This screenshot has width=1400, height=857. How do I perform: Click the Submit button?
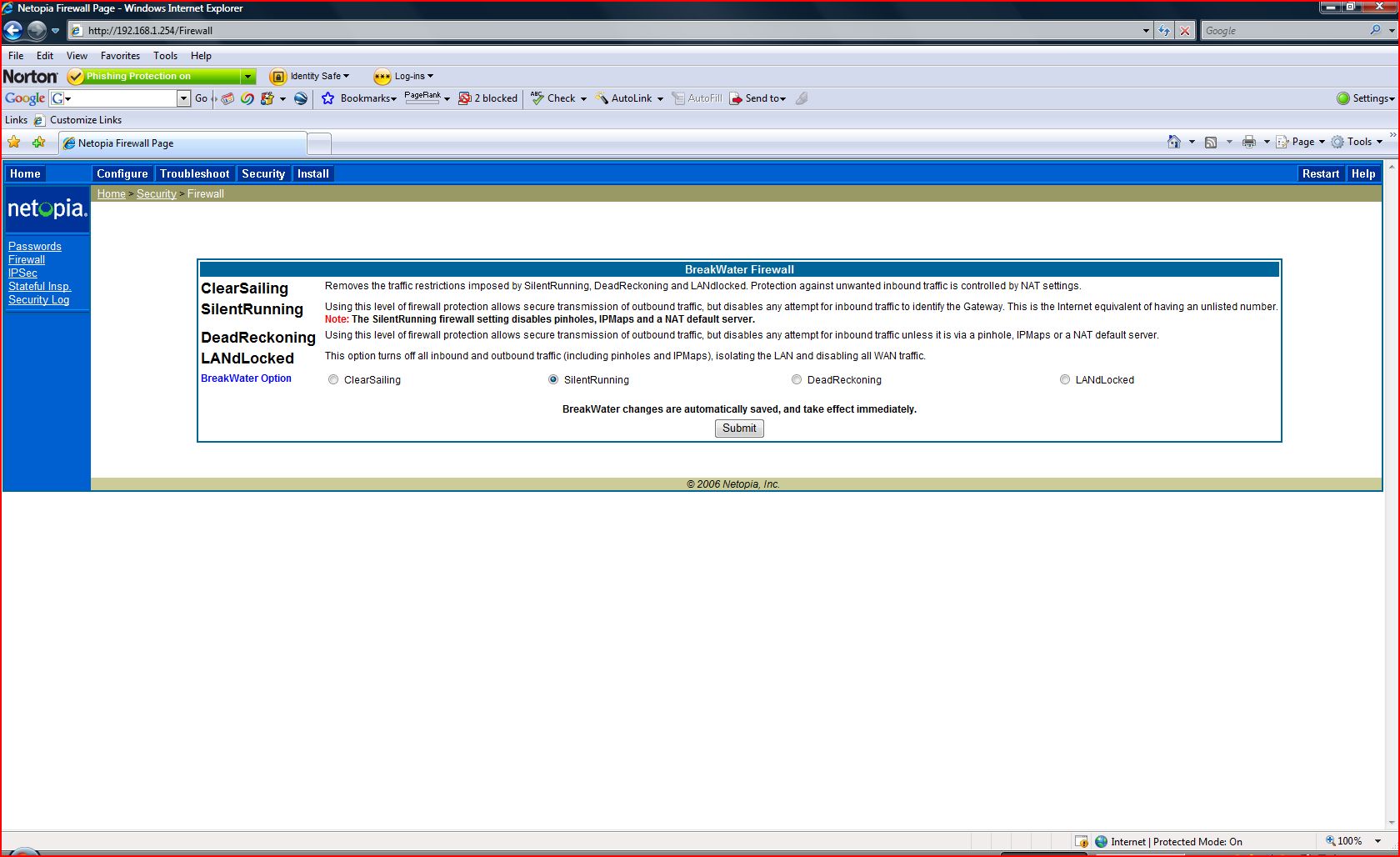coord(739,428)
